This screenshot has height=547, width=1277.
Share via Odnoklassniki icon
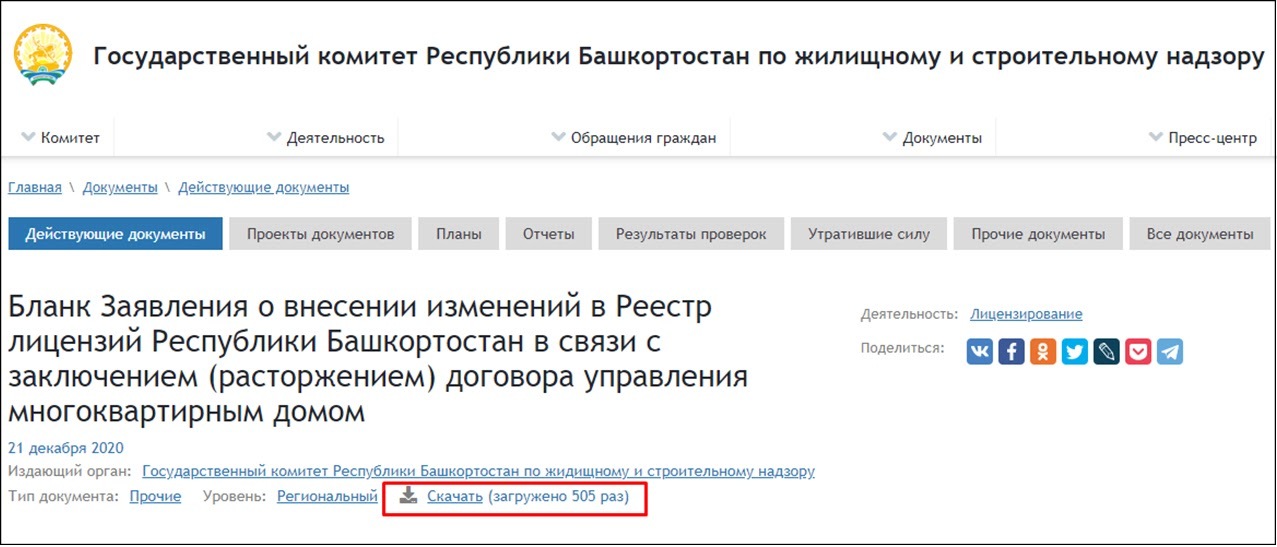(x=1043, y=351)
